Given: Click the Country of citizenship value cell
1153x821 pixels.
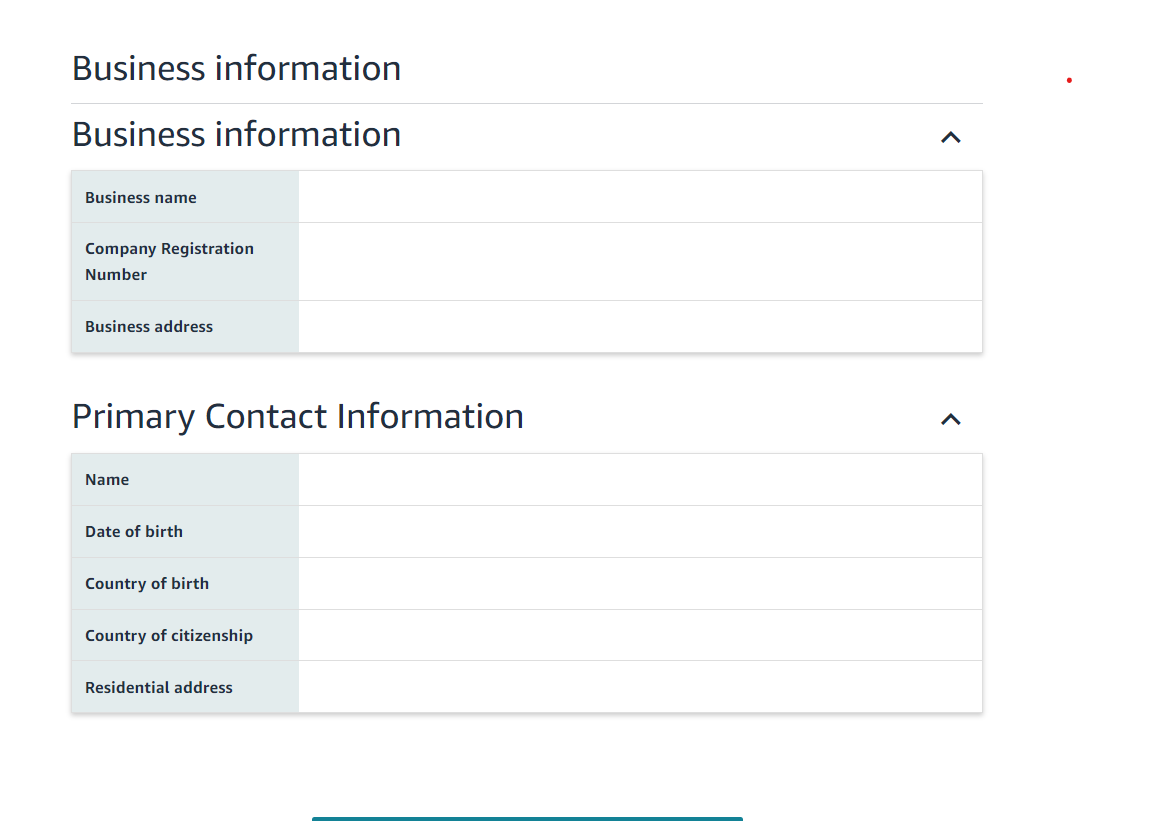Looking at the screenshot, I should (x=640, y=635).
